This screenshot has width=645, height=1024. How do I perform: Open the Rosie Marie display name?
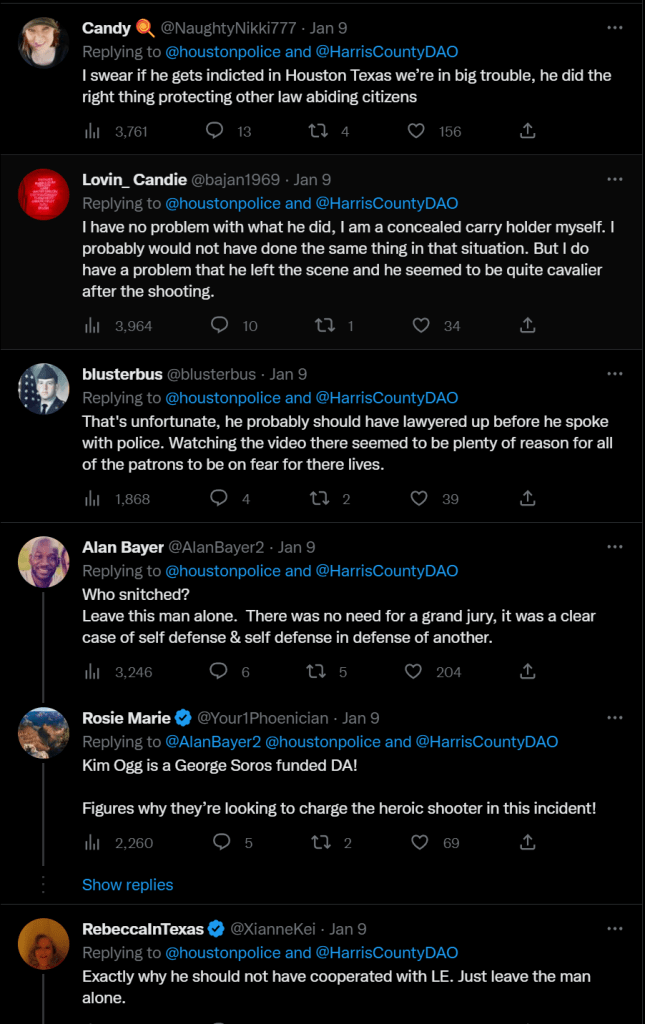point(126,718)
